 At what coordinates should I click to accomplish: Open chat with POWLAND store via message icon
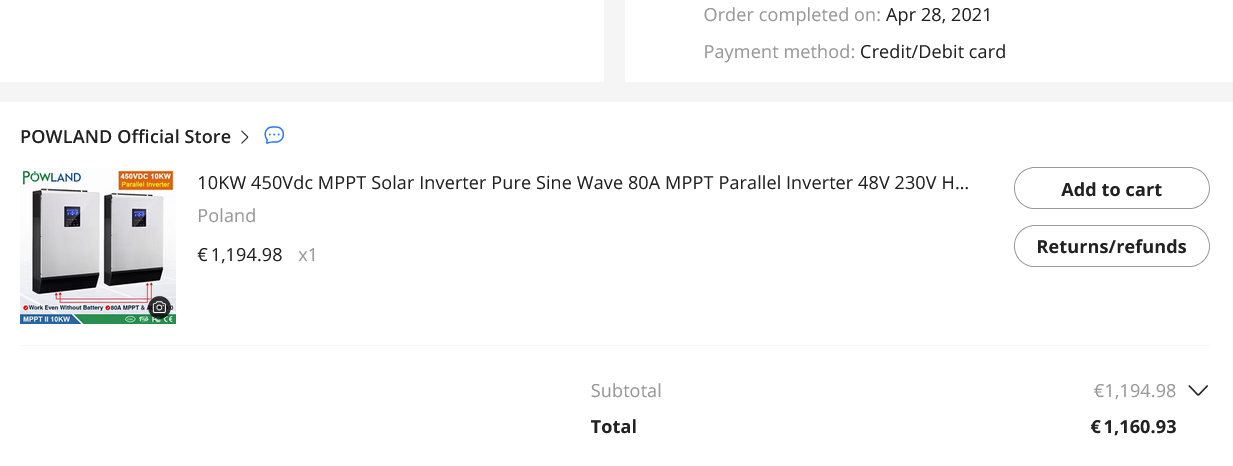[274, 136]
